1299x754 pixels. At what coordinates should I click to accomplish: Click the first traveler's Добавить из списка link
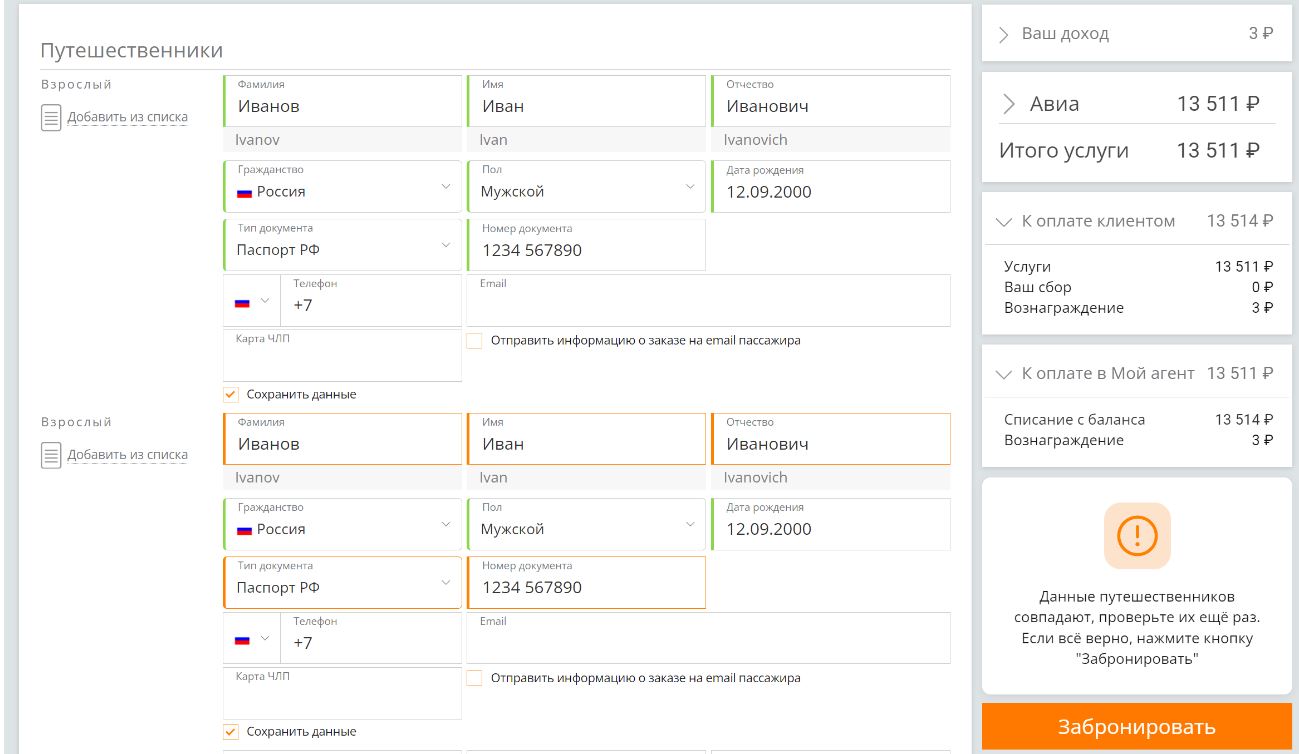point(127,117)
